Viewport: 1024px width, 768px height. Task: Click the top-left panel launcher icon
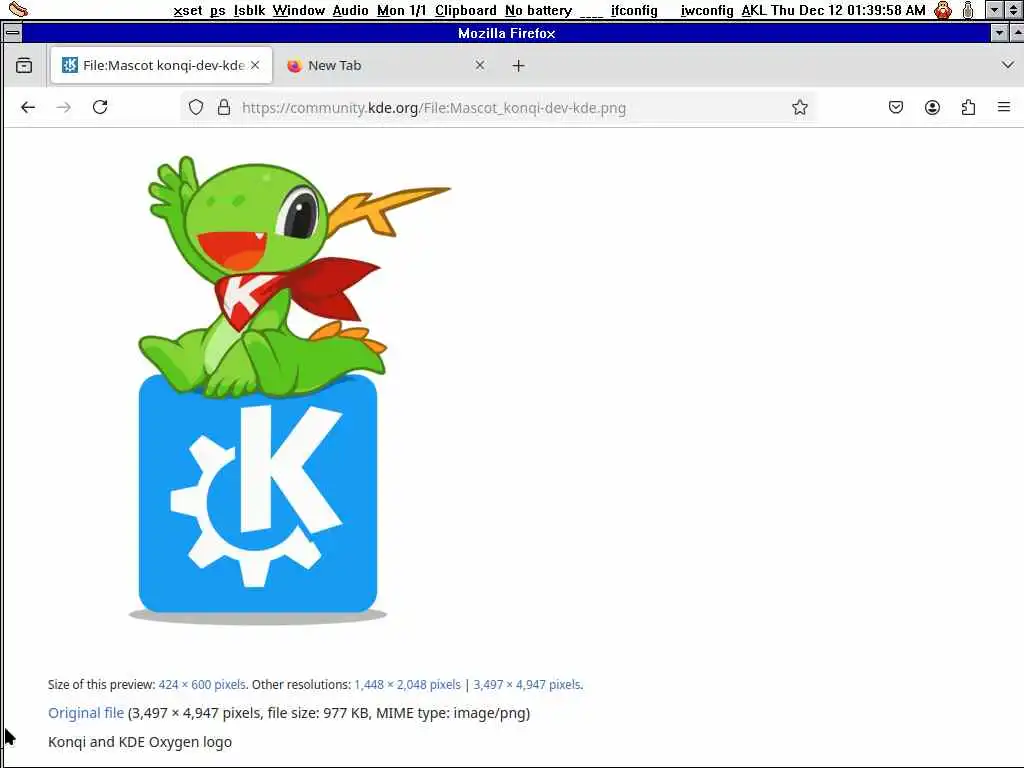click(x=18, y=9)
